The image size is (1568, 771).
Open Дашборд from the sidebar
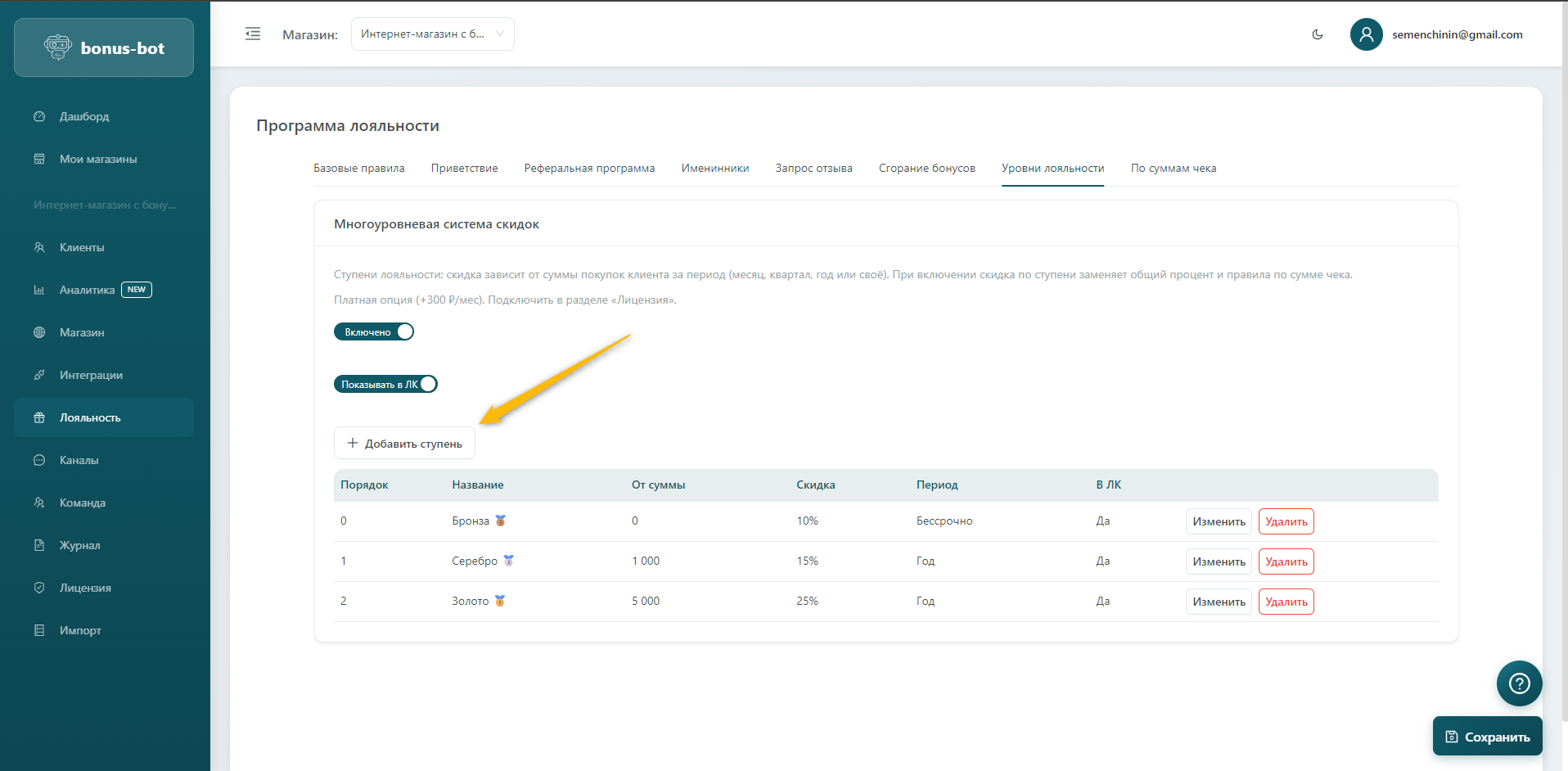(x=83, y=116)
